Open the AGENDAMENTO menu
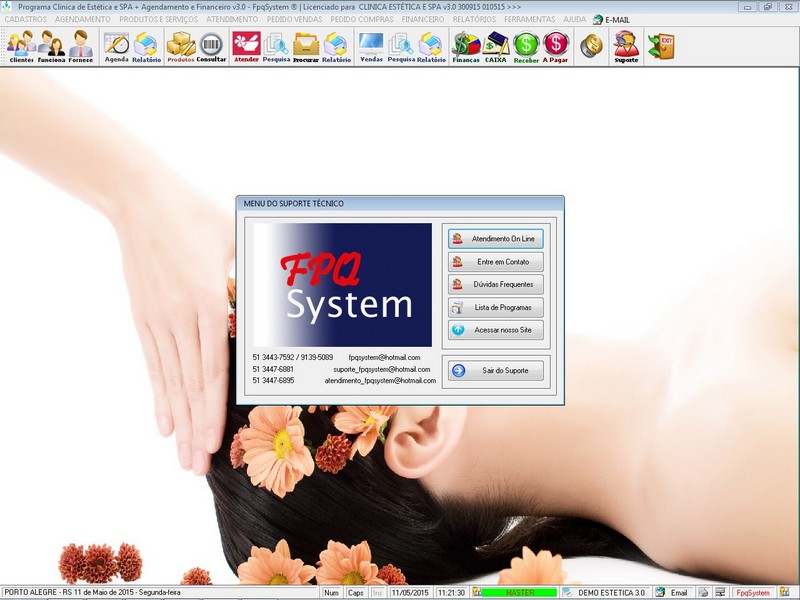This screenshot has height=600, width=800. (83, 19)
